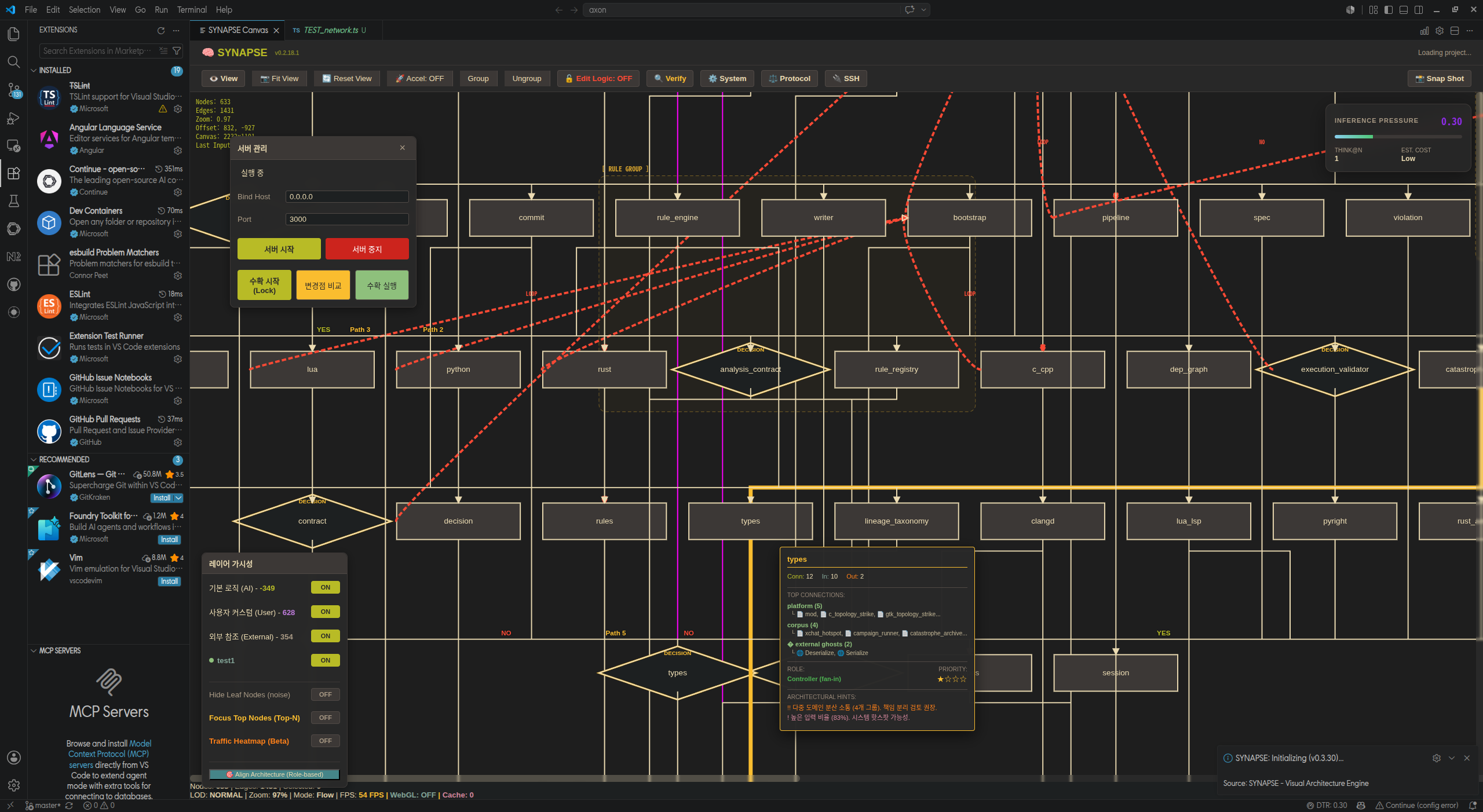Open GitLens Install dropdown arrow
This screenshot has height=812, width=1483.
click(179, 498)
